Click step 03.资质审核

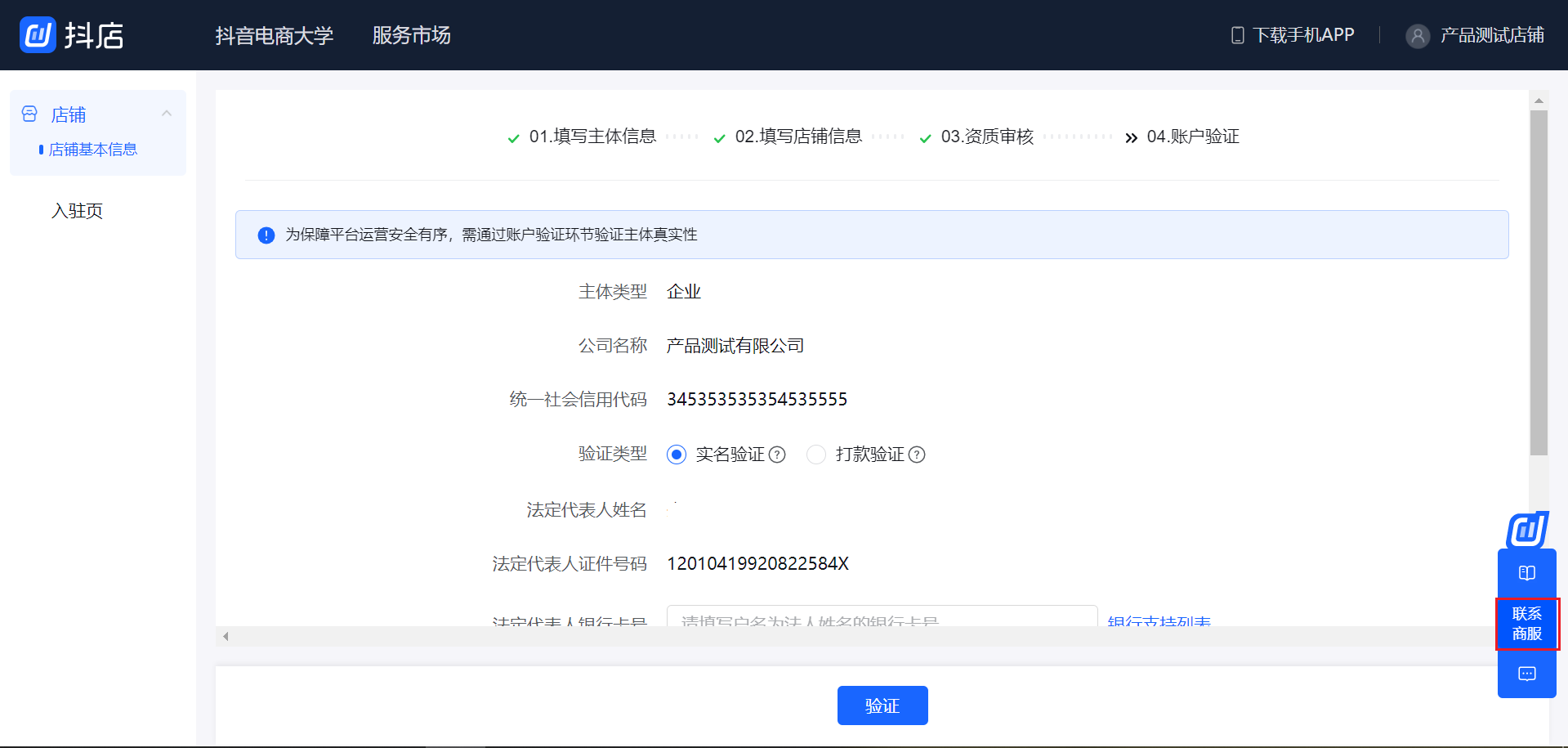987,137
